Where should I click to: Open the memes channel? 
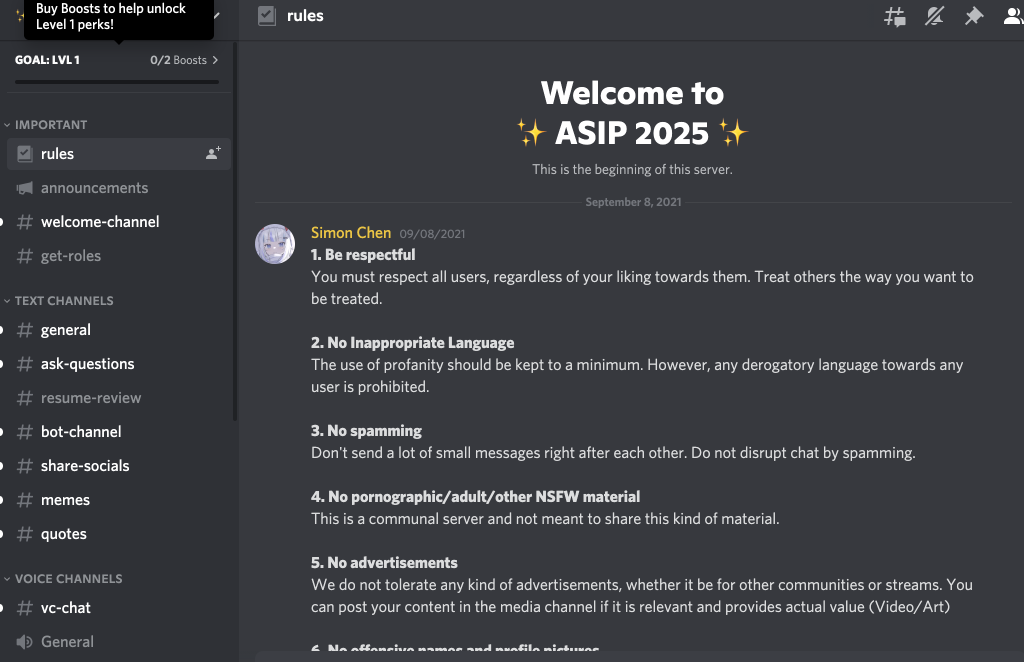click(65, 500)
